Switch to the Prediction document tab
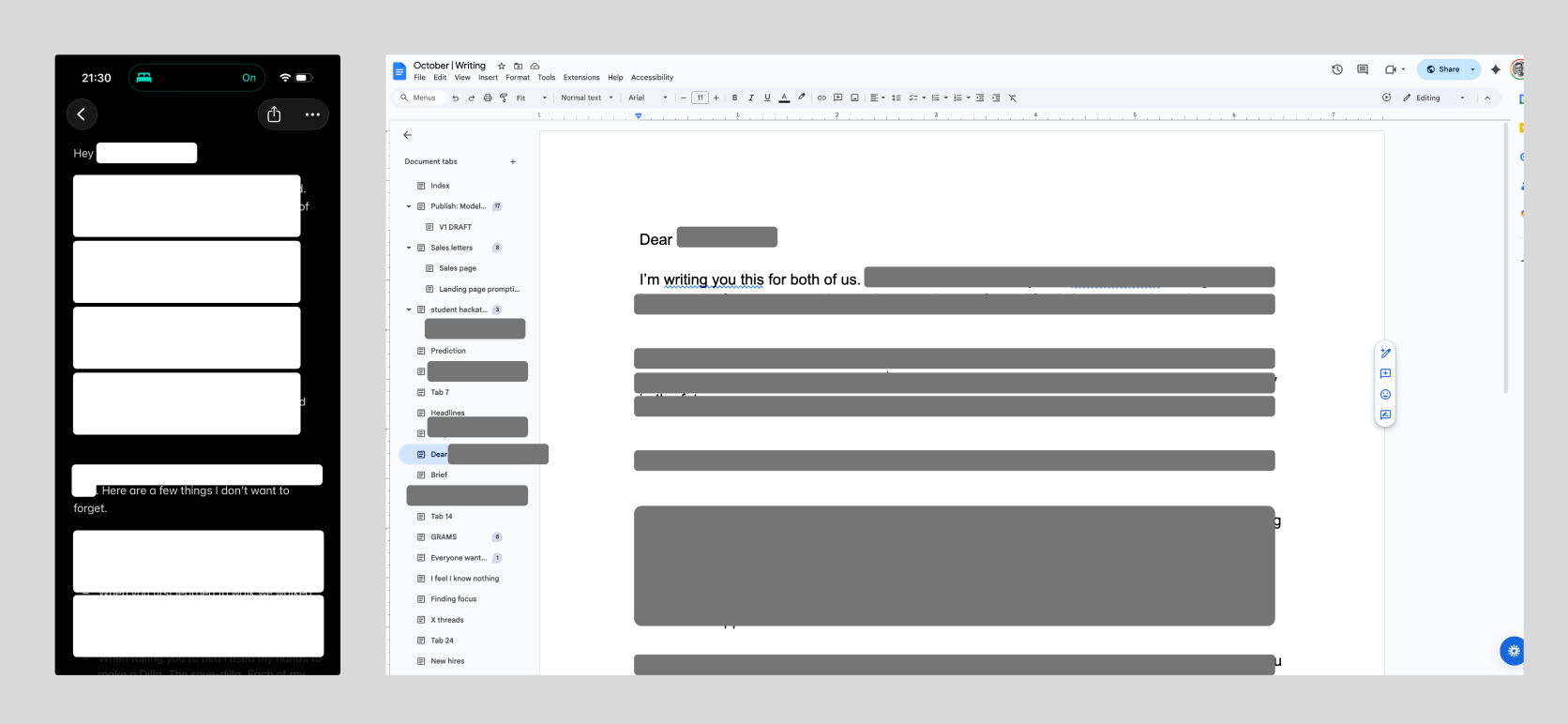Viewport: 1568px width, 724px height. [x=448, y=351]
